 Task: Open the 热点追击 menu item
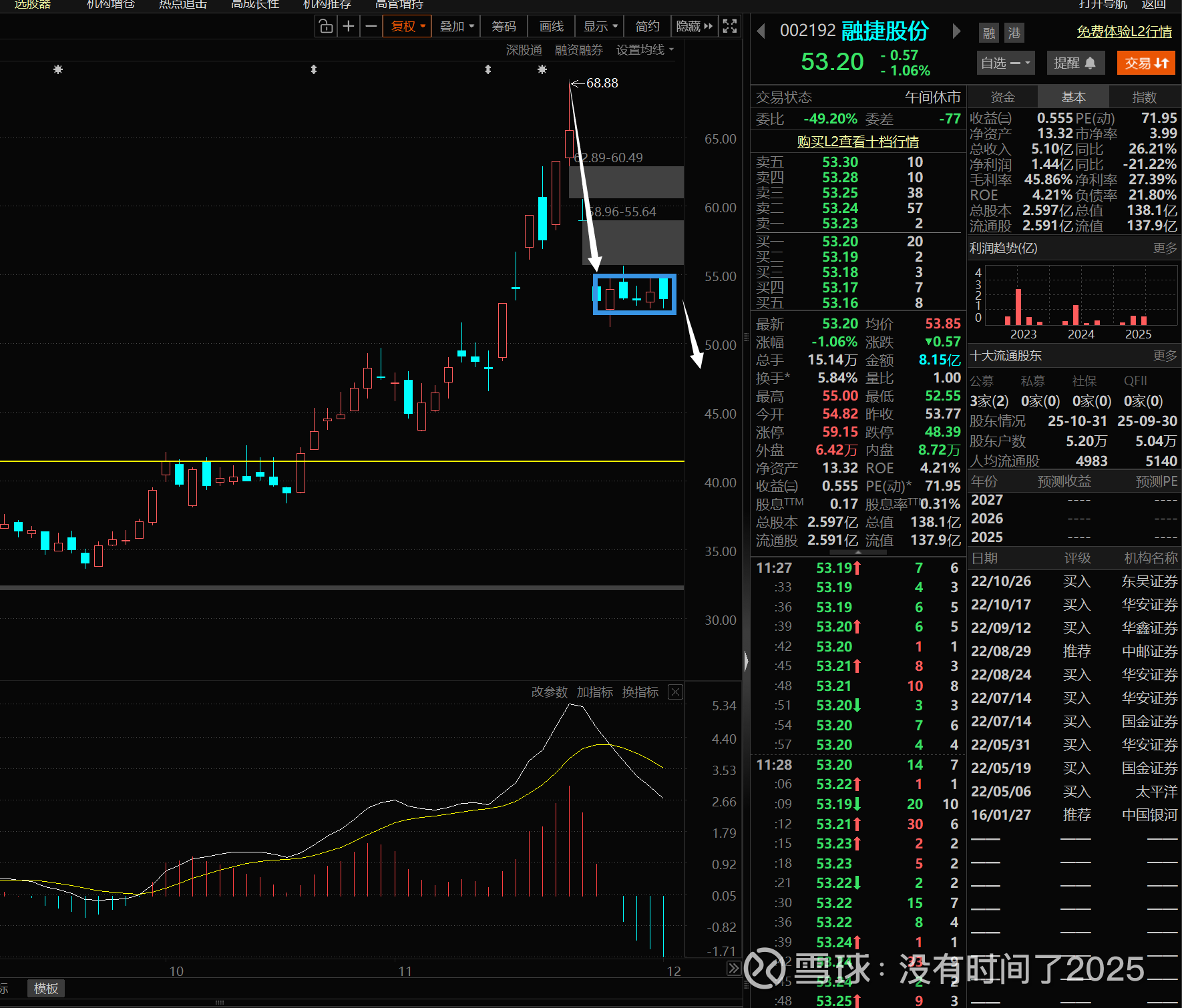182,5
